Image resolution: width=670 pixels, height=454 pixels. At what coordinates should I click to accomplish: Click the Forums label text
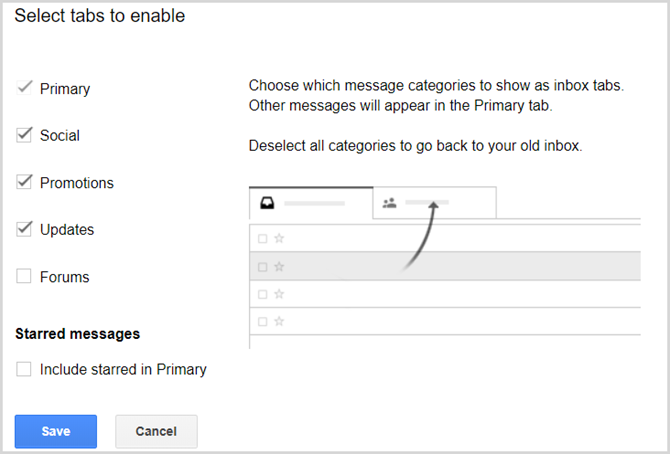[65, 277]
